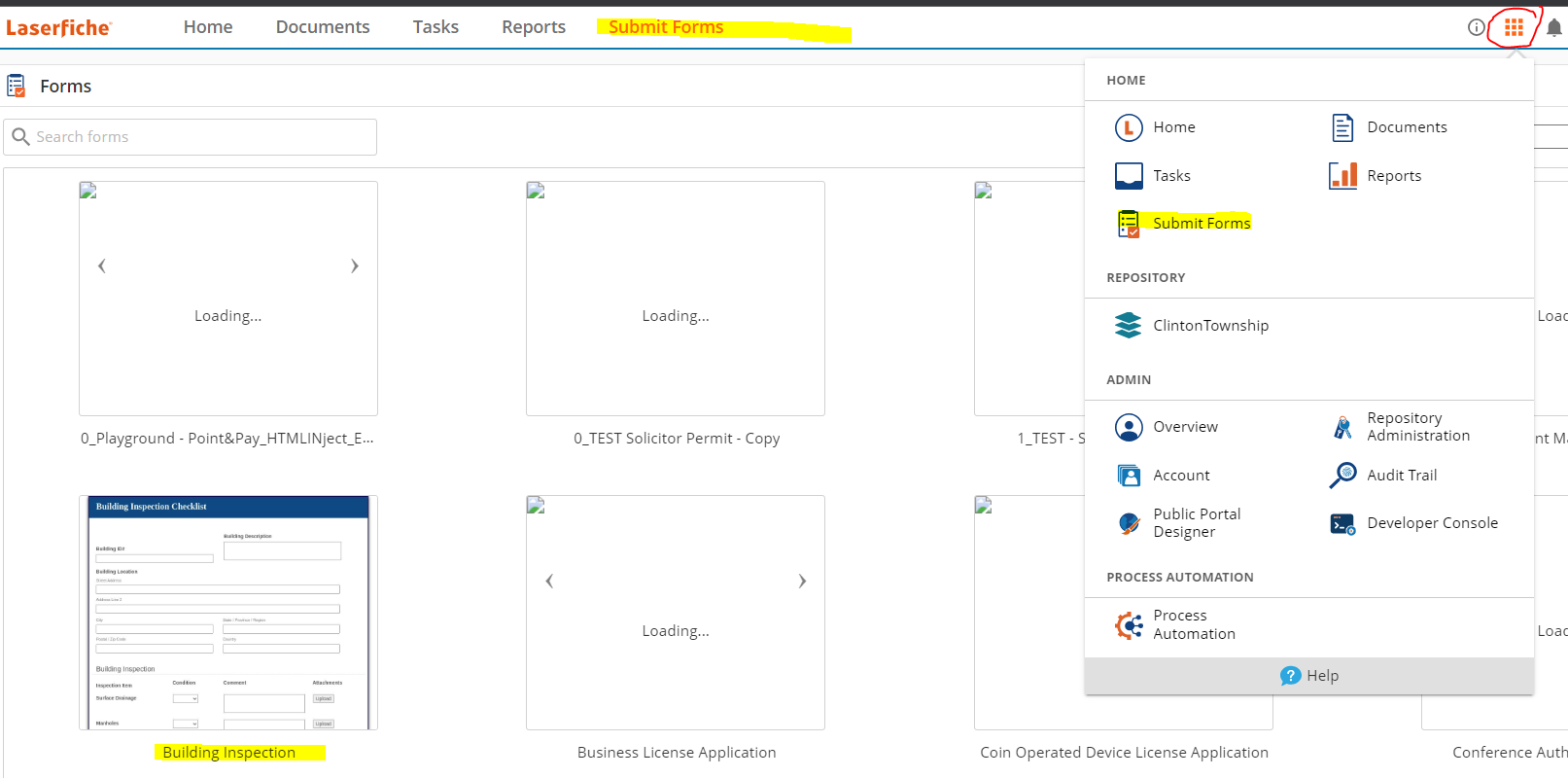Open Public Portal Designer
The image size is (1568, 778).
(1196, 523)
